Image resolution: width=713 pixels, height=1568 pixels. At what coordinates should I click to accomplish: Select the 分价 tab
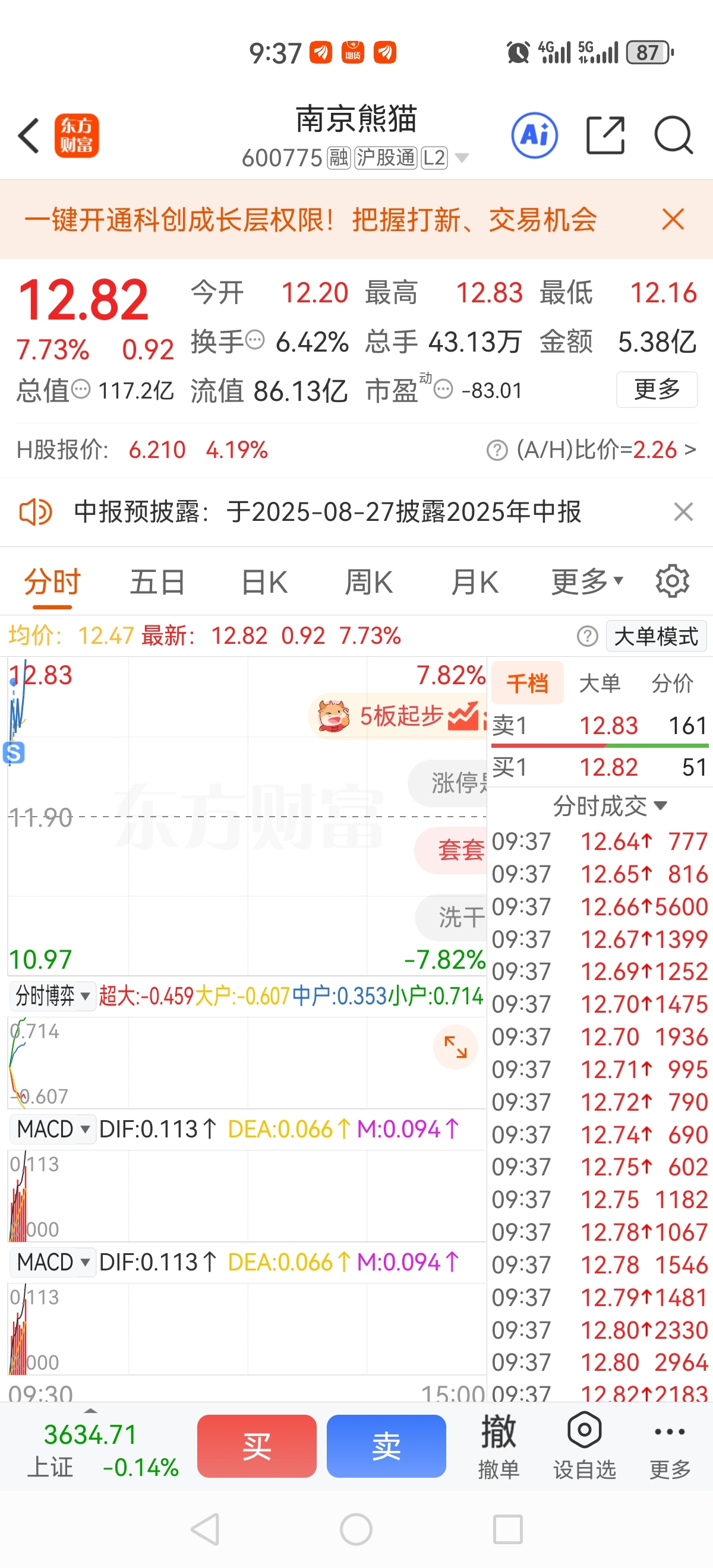click(x=672, y=684)
